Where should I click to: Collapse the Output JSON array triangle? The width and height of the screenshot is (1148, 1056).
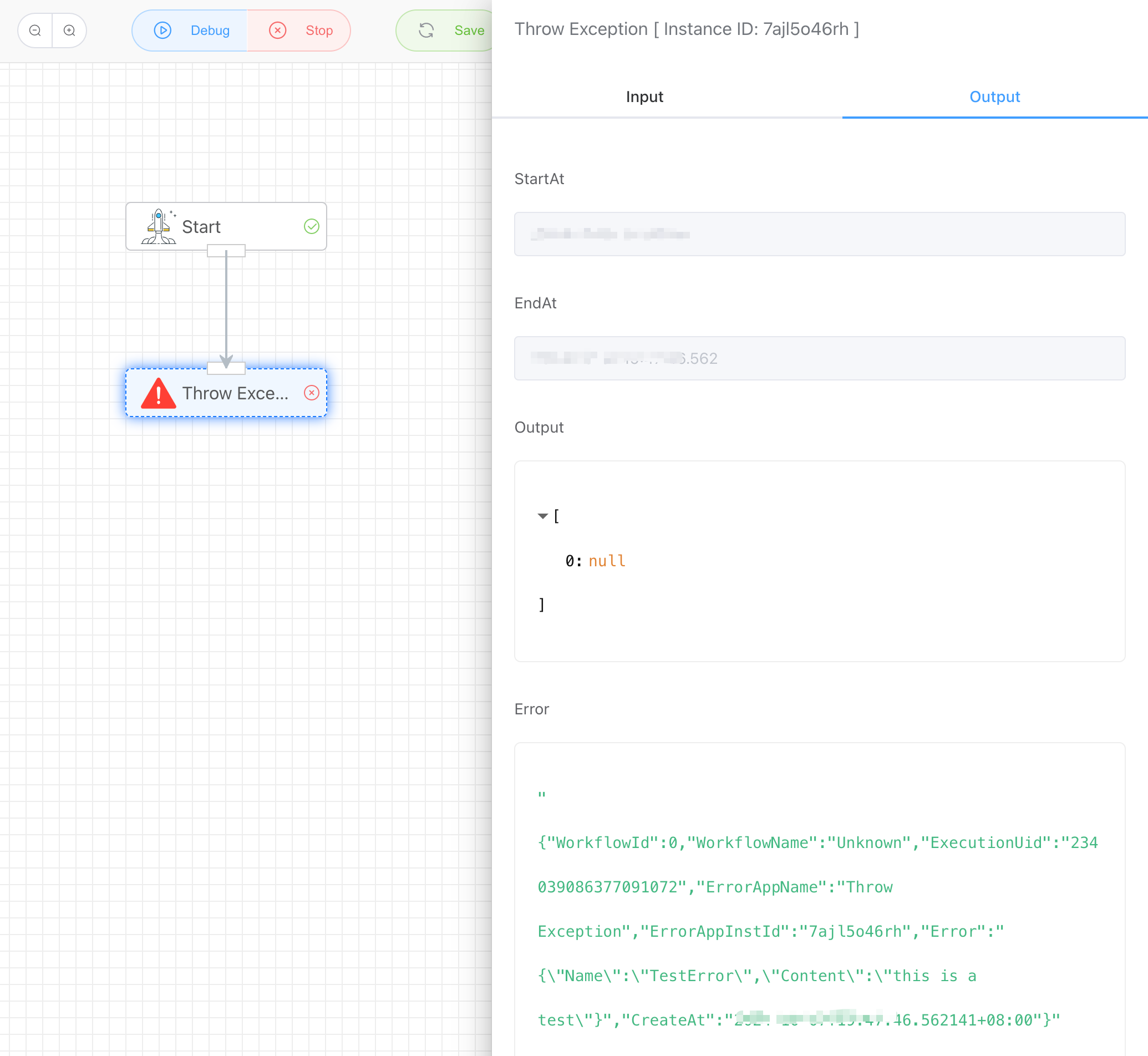(542, 516)
